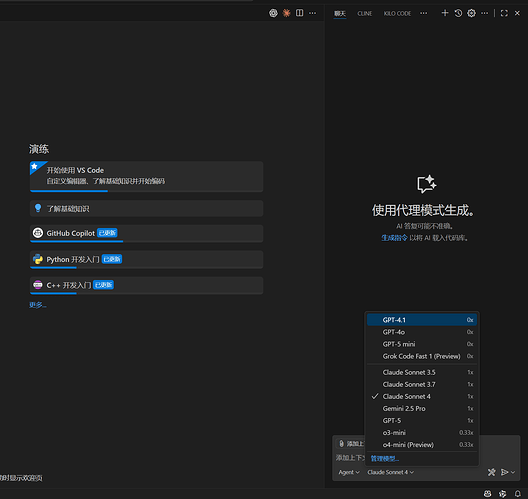The width and height of the screenshot is (528, 499).
Task: Maximize the chat panel
Action: 504,13
